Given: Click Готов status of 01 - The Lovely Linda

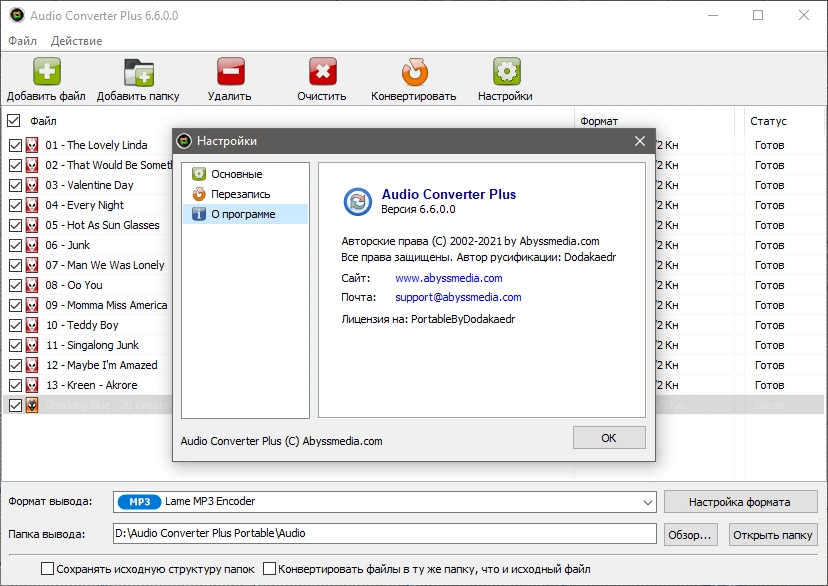Looking at the screenshot, I should [769, 145].
